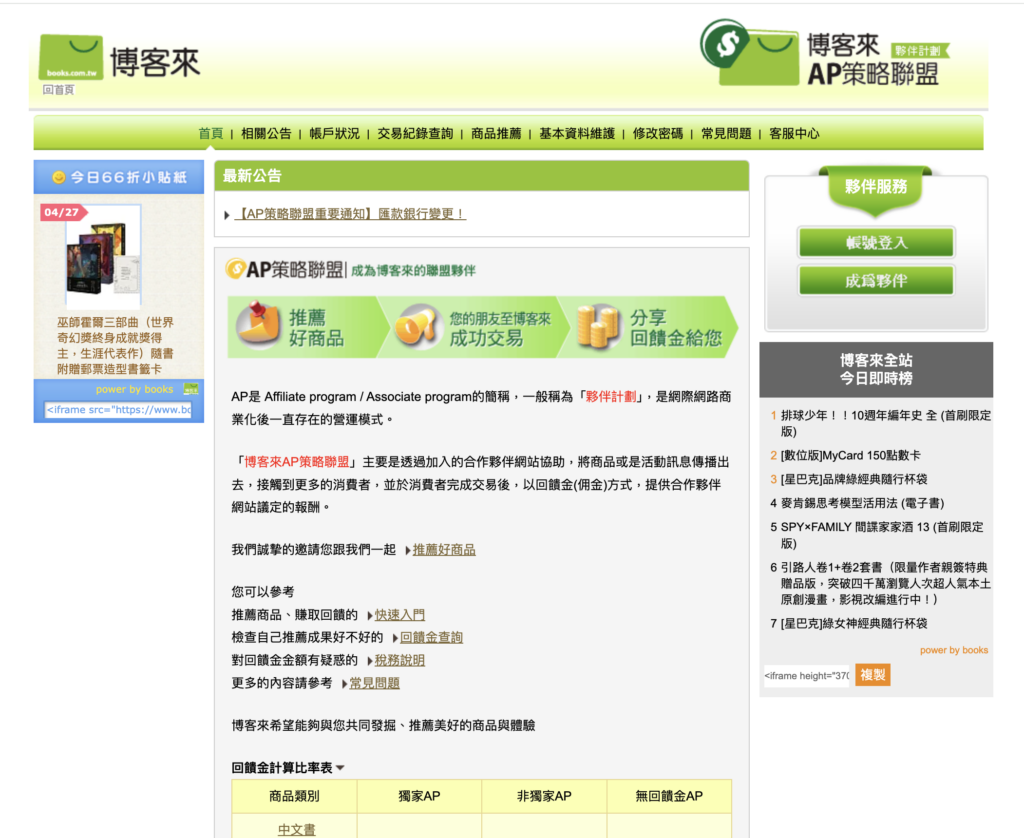Open the 快速入門 link

(x=400, y=615)
